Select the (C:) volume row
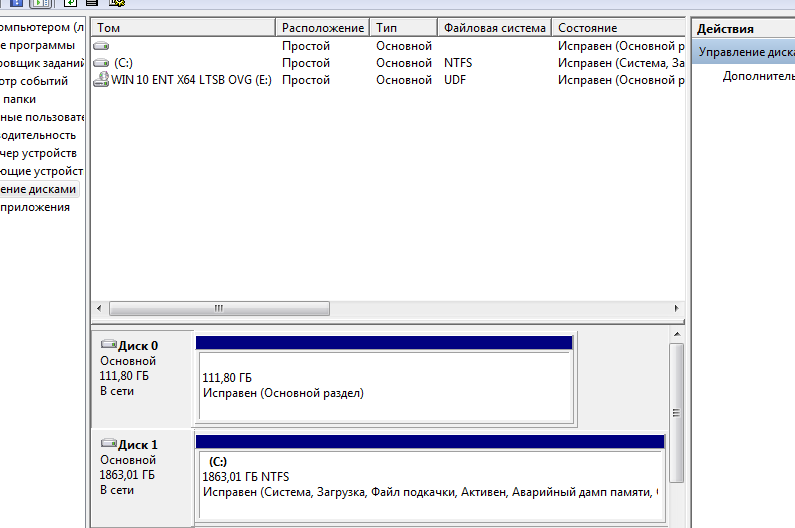 coord(388,63)
